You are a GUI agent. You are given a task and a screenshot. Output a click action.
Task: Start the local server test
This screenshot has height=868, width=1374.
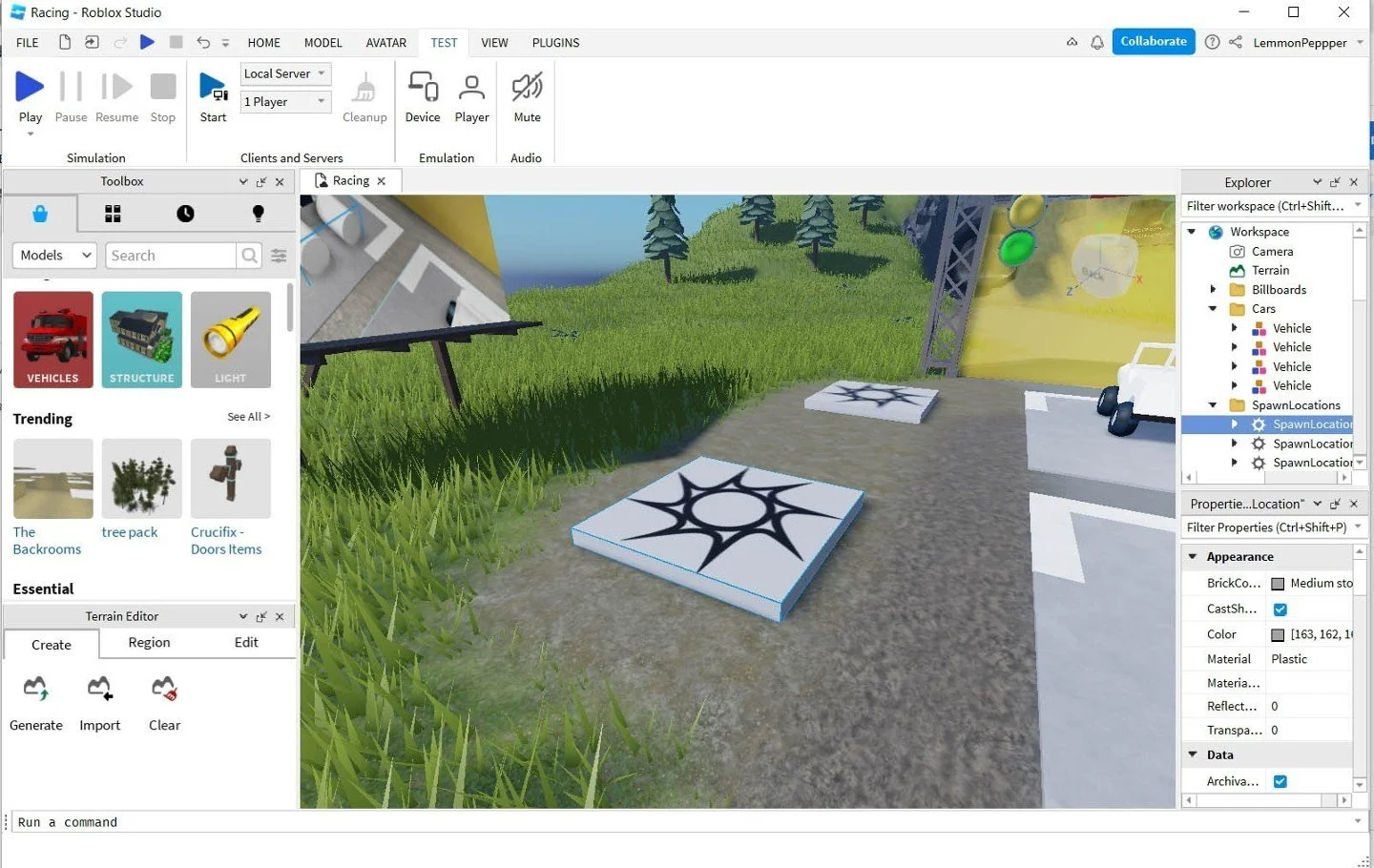[x=213, y=96]
